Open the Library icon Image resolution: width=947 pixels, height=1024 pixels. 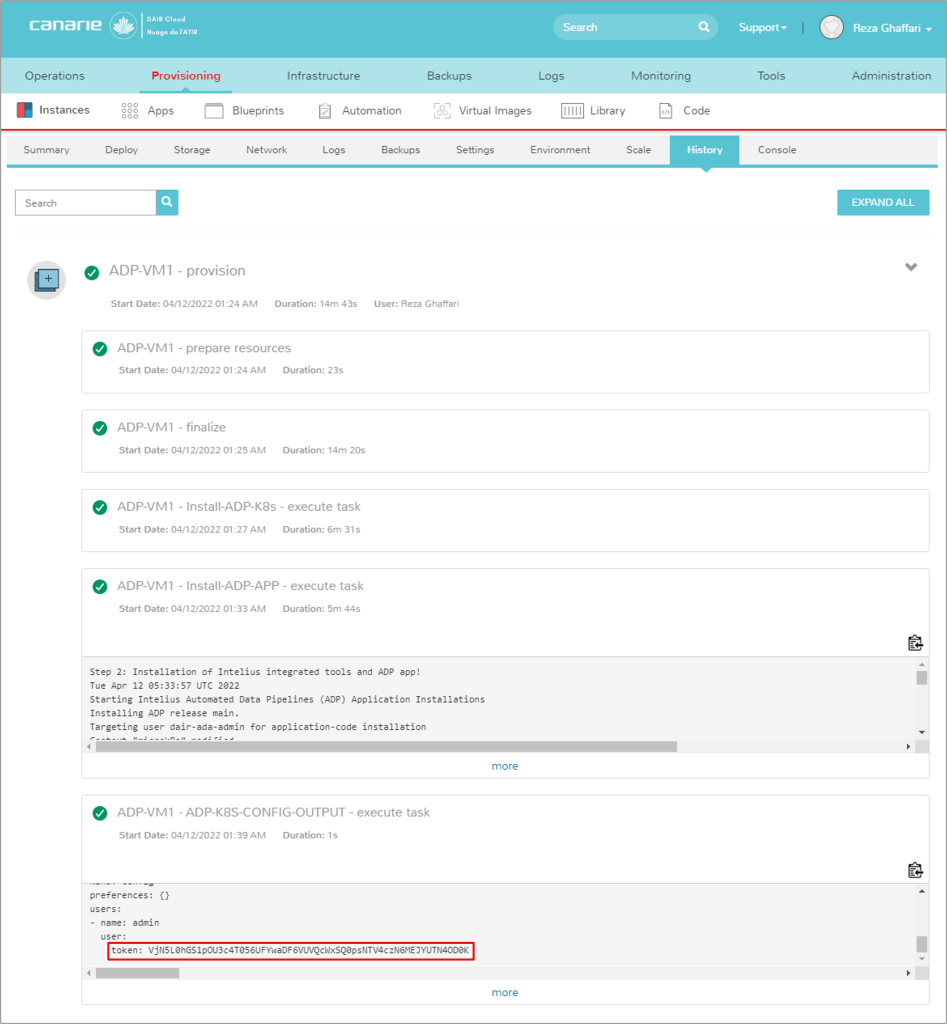pyautogui.click(x=572, y=111)
